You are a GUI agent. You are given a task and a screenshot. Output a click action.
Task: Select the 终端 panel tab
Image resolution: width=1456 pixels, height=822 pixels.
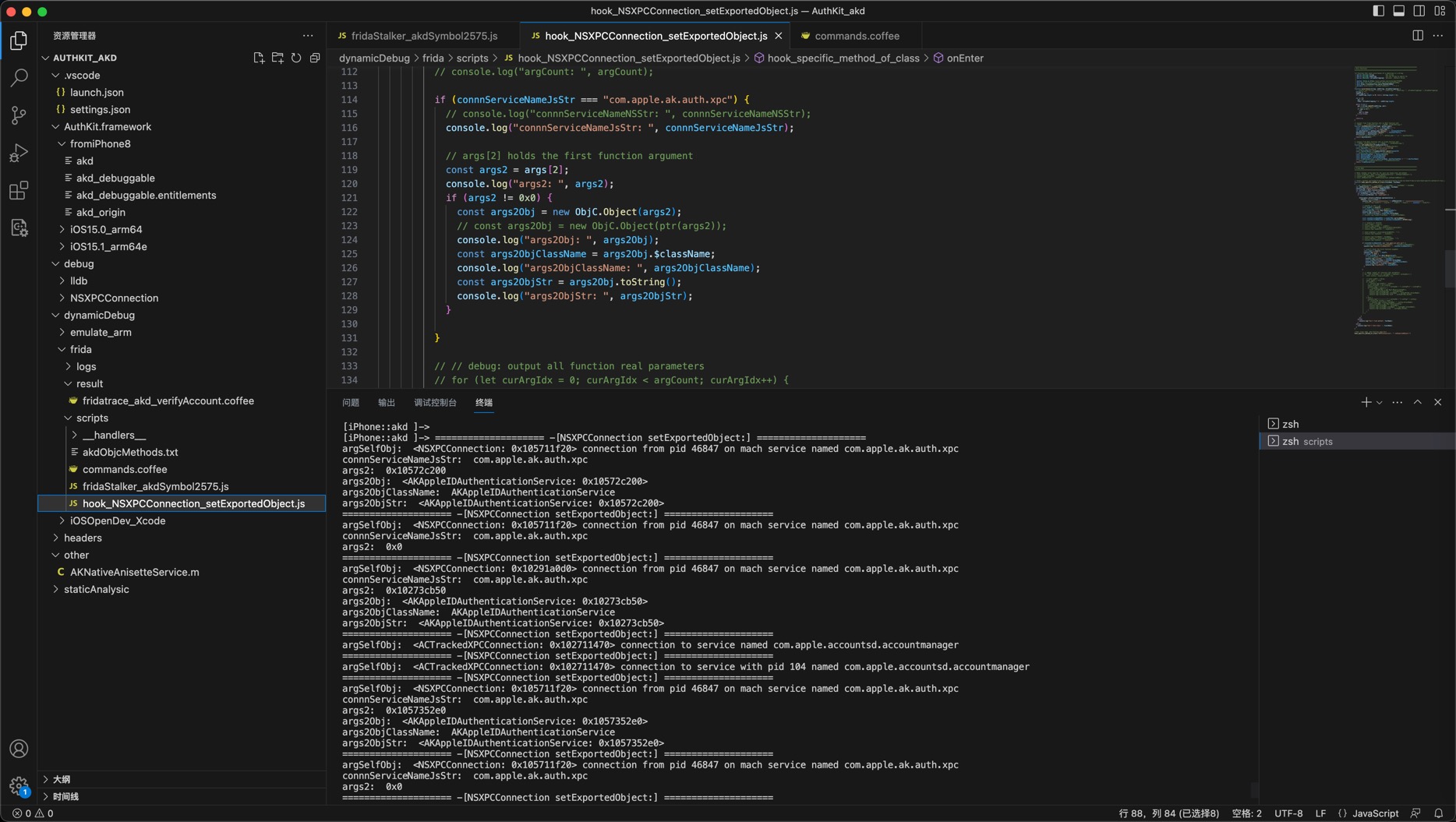coord(484,403)
